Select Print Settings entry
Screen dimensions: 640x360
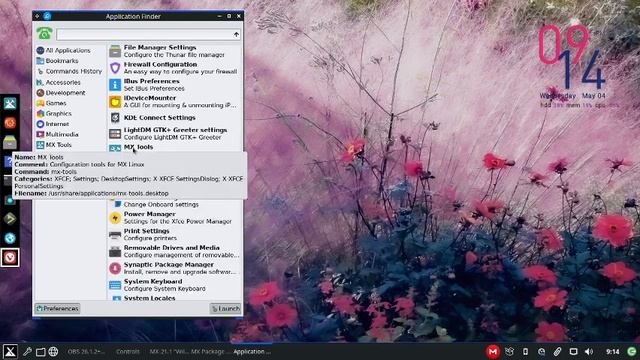click(175, 234)
